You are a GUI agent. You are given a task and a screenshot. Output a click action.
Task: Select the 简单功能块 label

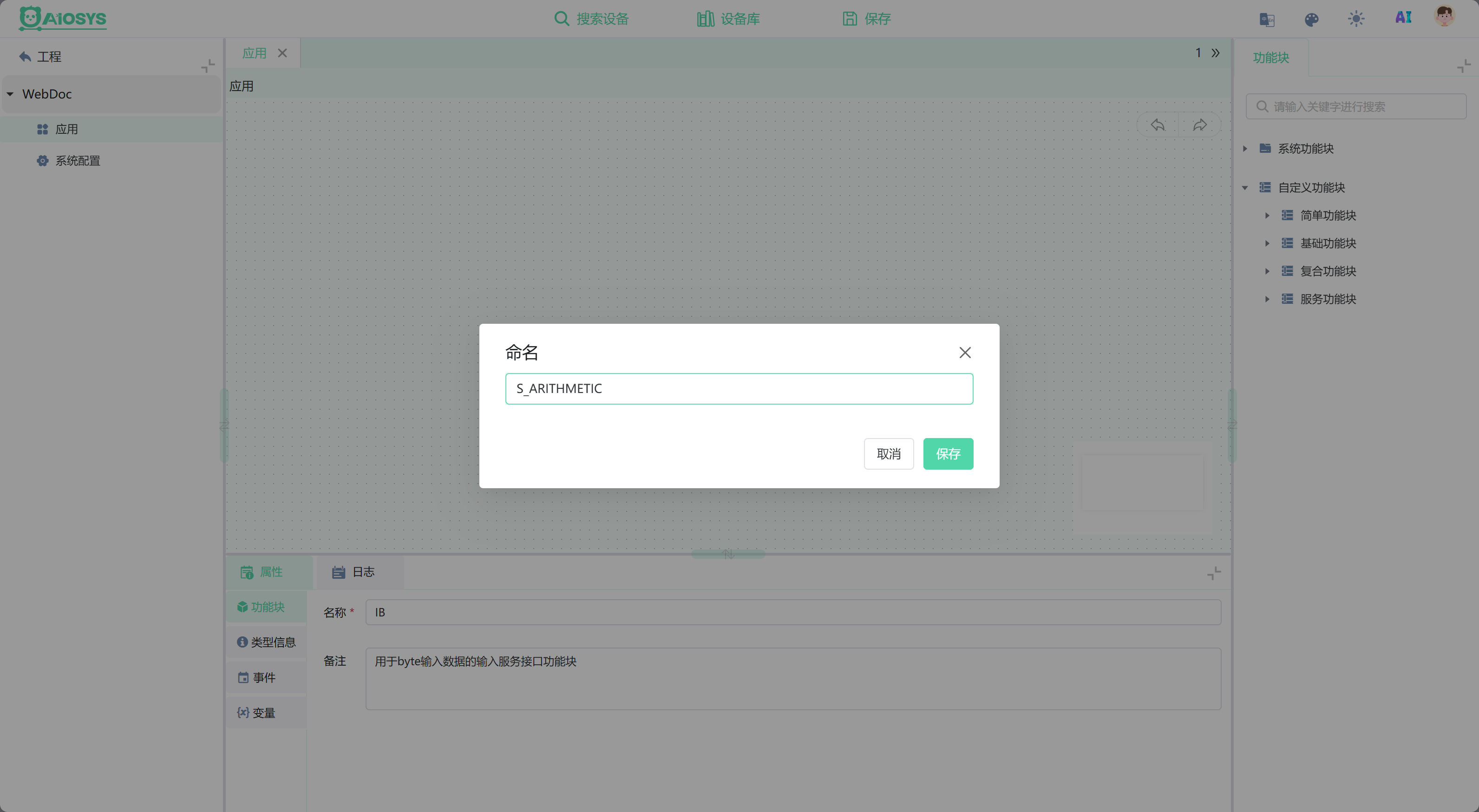1328,216
